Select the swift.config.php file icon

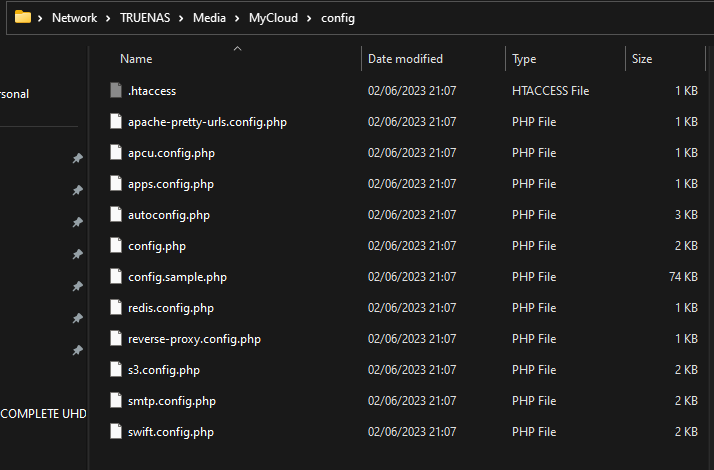click(x=116, y=431)
